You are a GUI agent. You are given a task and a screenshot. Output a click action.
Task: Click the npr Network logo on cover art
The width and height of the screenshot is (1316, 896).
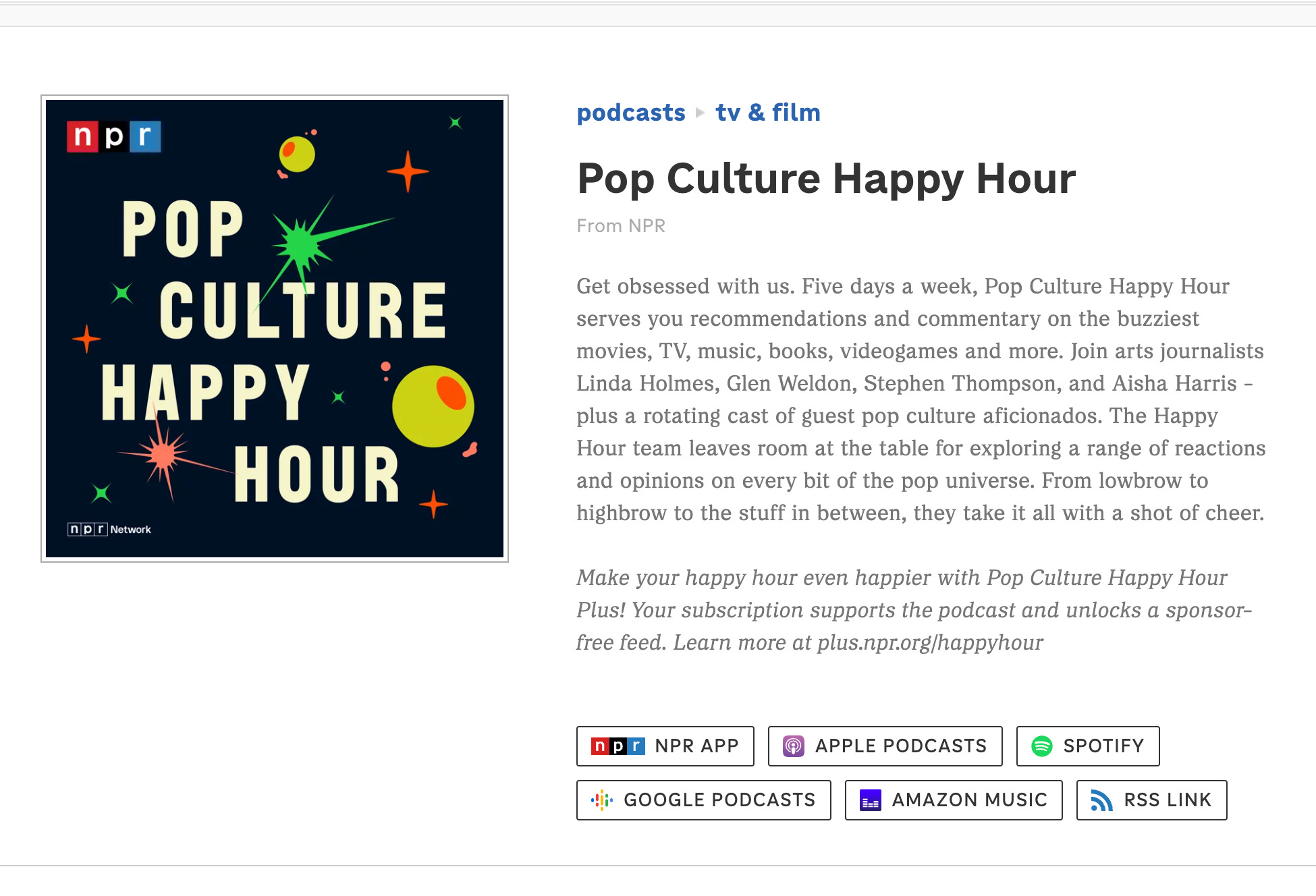pyautogui.click(x=109, y=529)
